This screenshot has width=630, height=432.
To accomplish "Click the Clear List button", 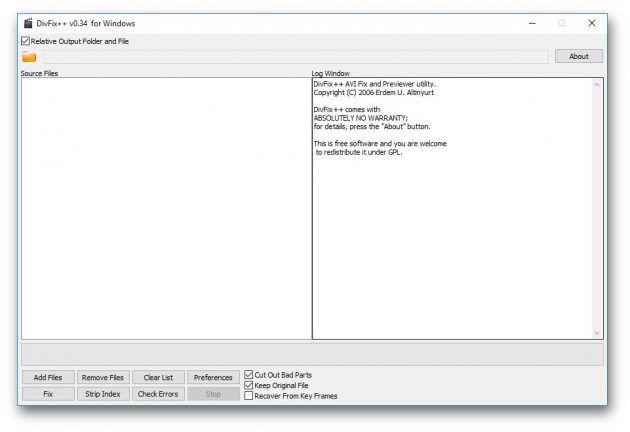I will pos(158,377).
